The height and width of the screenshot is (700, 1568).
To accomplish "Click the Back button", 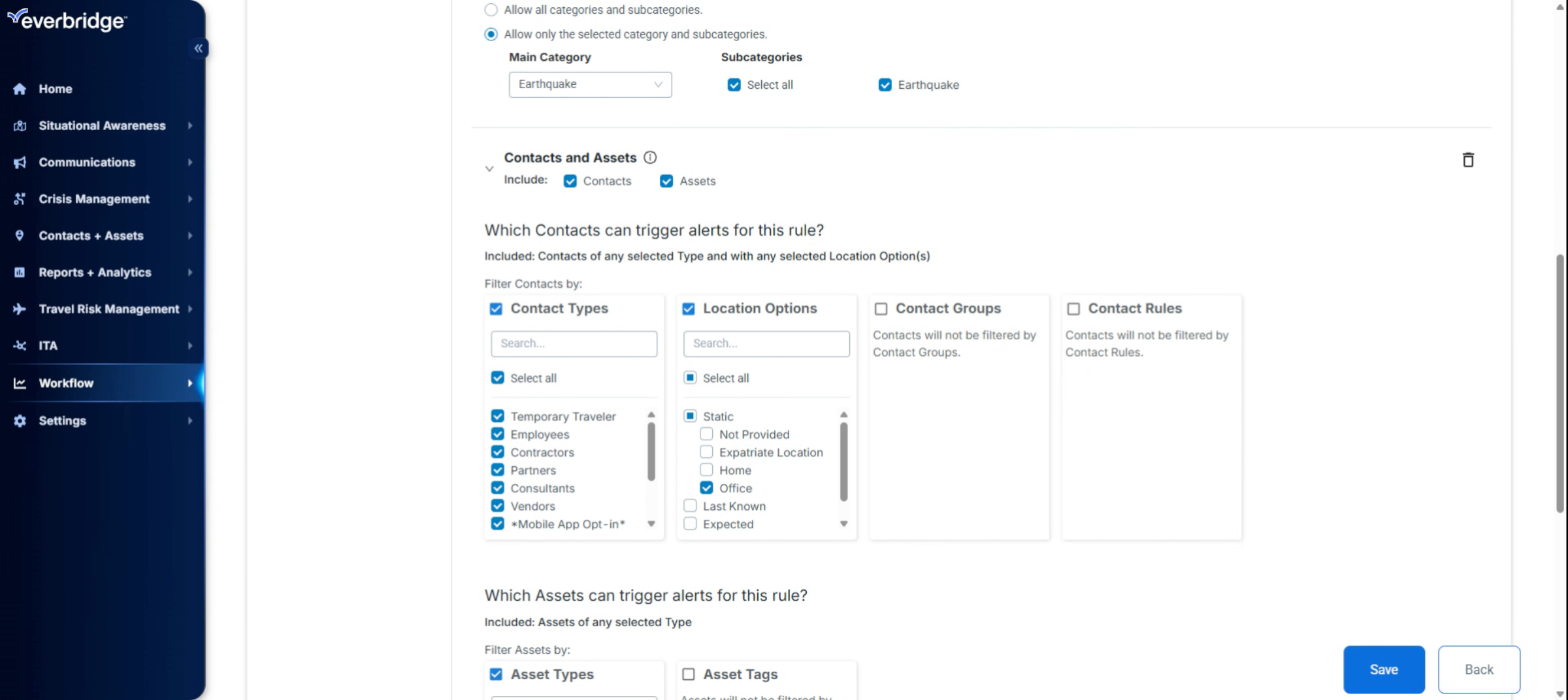I will [x=1479, y=669].
